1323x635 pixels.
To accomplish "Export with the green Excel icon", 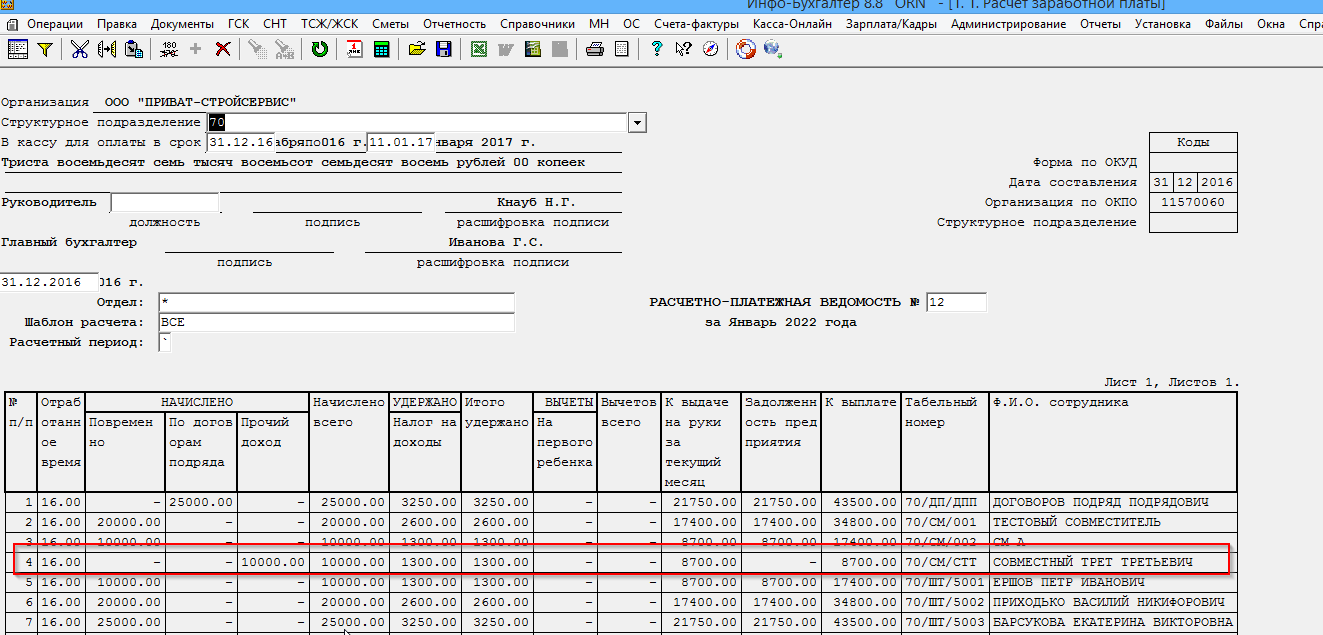I will pos(479,48).
